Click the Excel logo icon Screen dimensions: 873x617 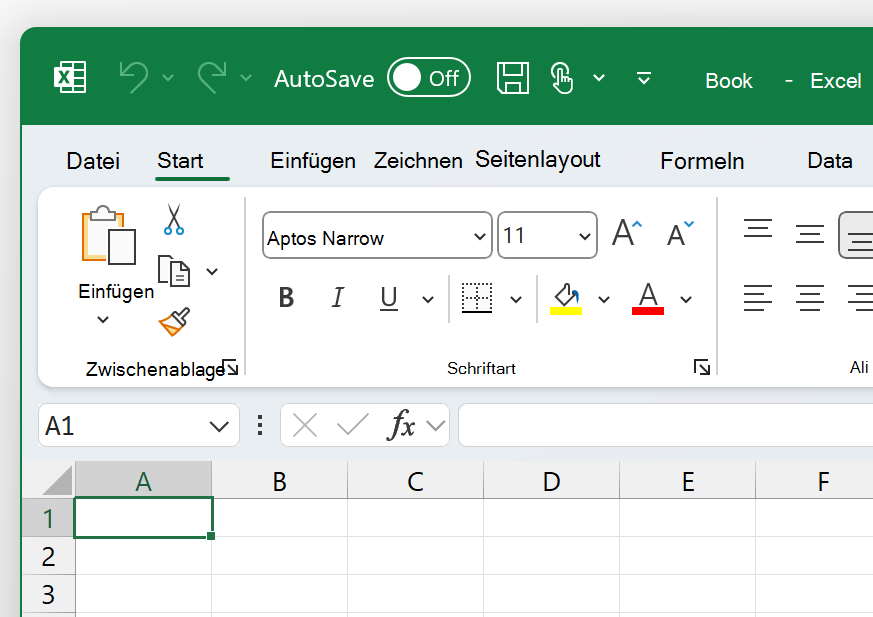(x=70, y=77)
